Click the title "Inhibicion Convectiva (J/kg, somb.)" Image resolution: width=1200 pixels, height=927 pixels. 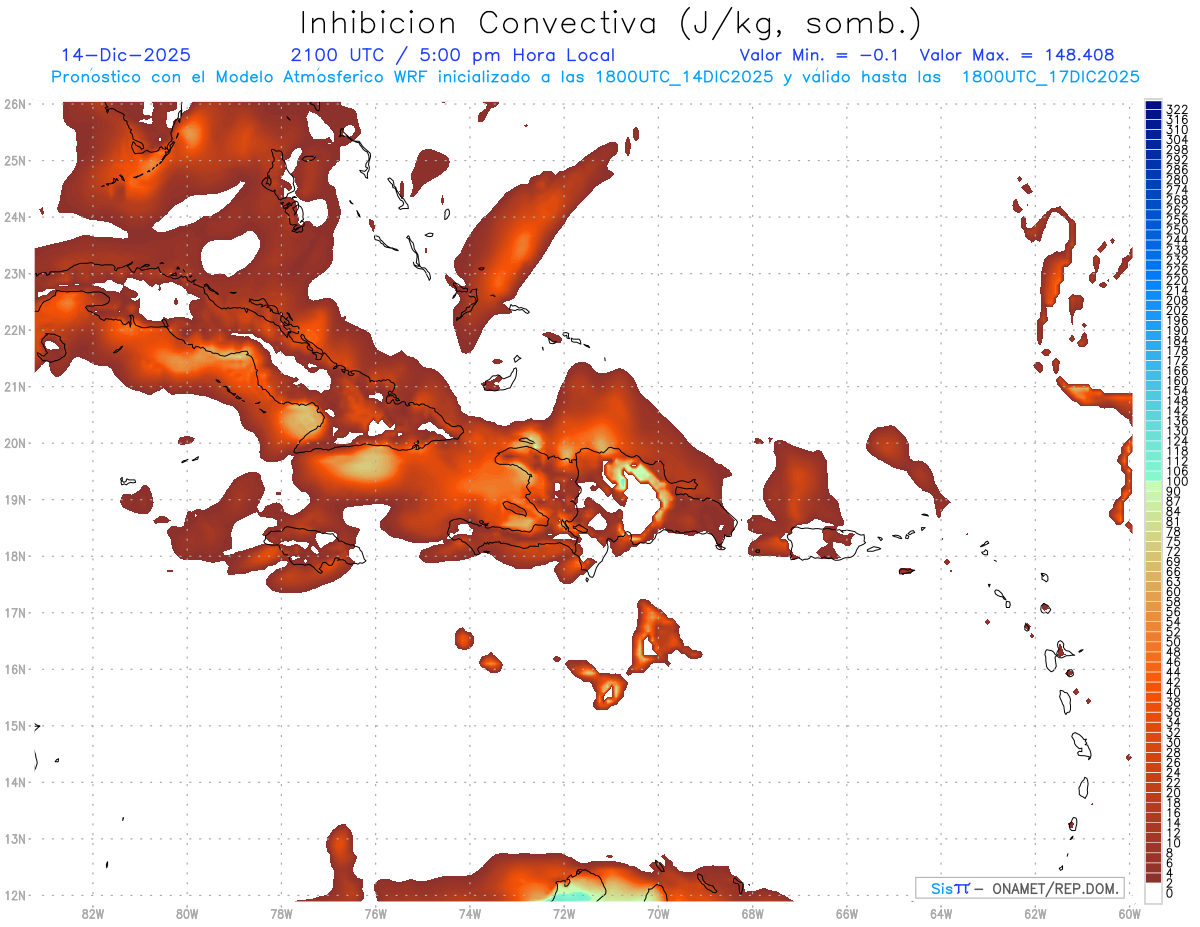610,23
